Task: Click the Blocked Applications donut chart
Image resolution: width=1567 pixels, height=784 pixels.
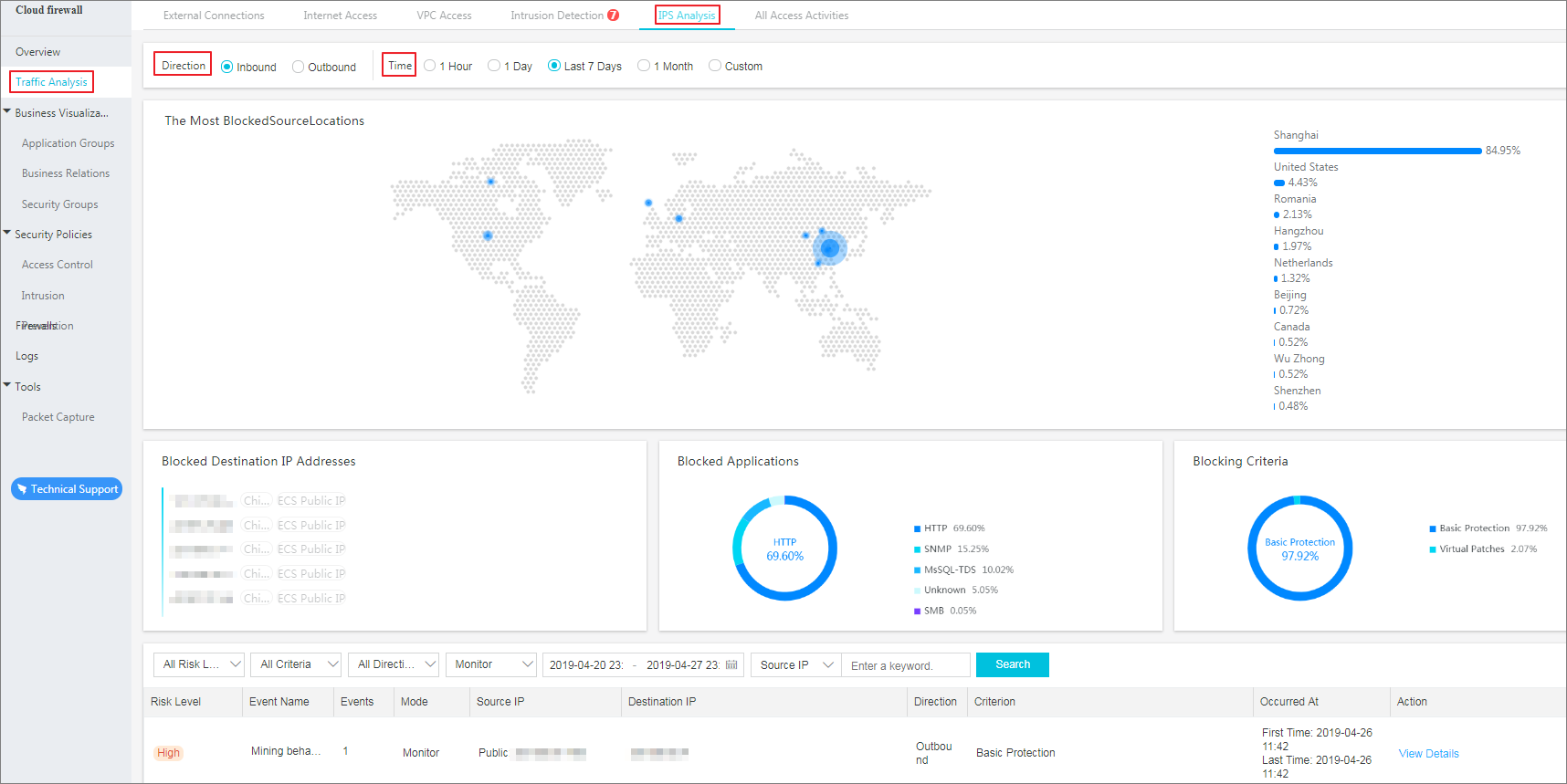Action: 784,548
